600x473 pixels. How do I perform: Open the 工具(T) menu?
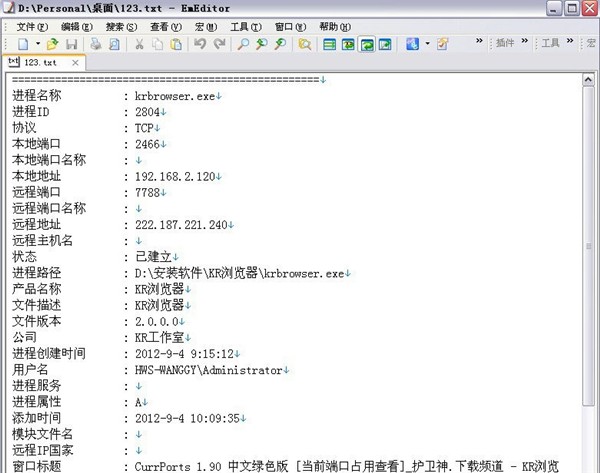pyautogui.click(x=246, y=27)
